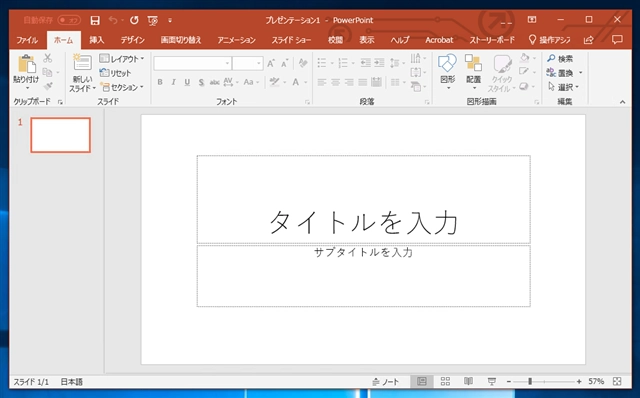This screenshot has width=640, height=398.
Task: Toggle the AutoSave (自動保存) switch
Action: 69,20
